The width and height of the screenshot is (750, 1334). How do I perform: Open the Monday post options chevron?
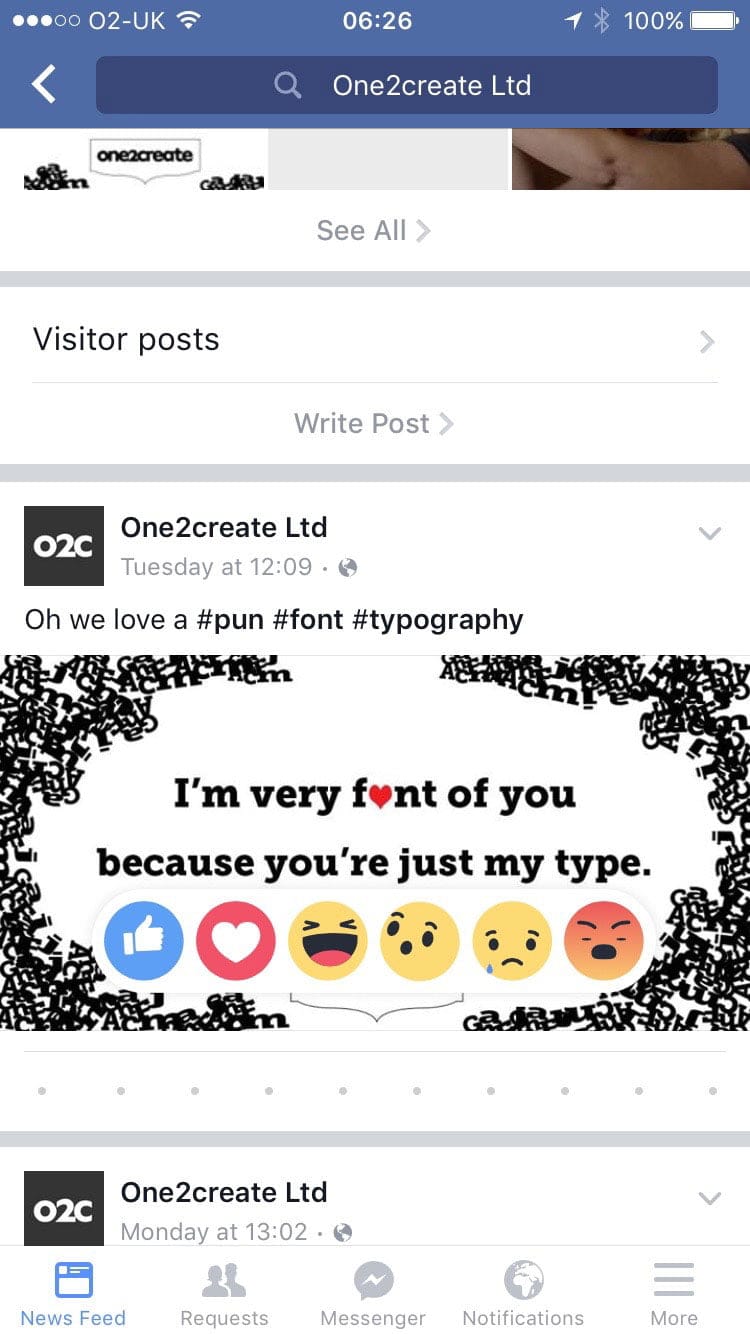[x=709, y=1198]
